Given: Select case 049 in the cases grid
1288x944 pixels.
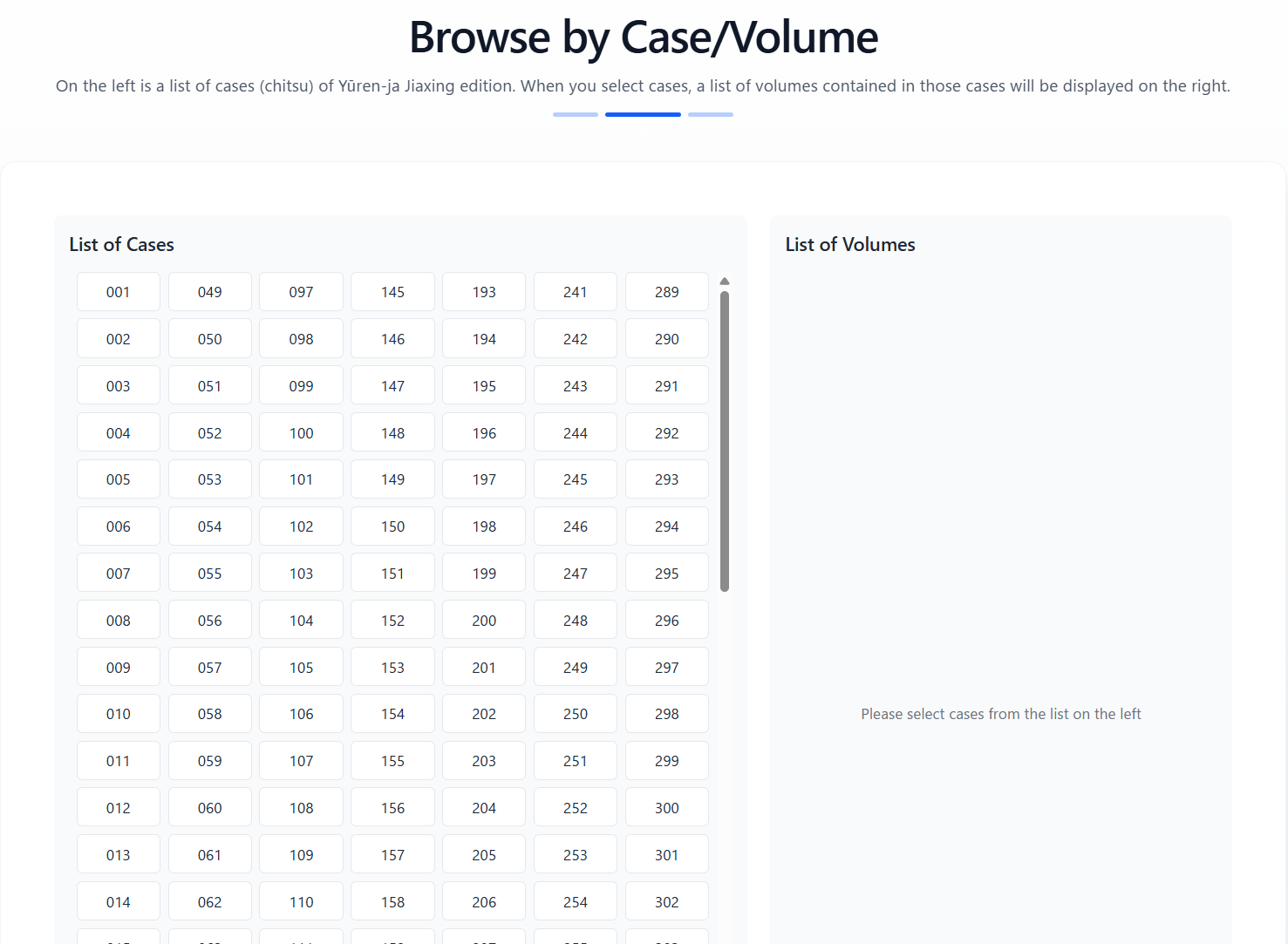Looking at the screenshot, I should (x=209, y=291).
